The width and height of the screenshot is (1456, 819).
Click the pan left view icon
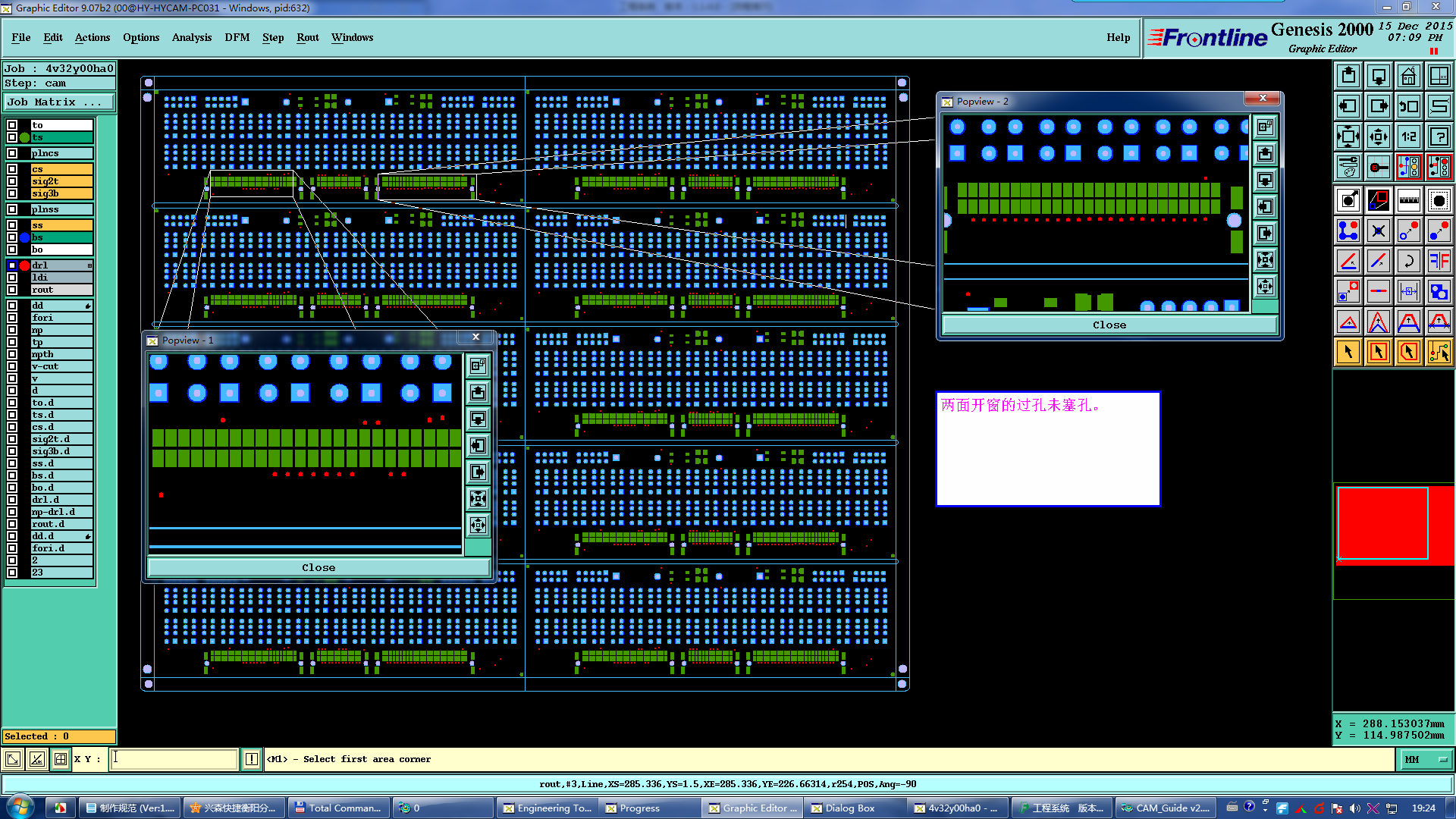coord(1348,106)
